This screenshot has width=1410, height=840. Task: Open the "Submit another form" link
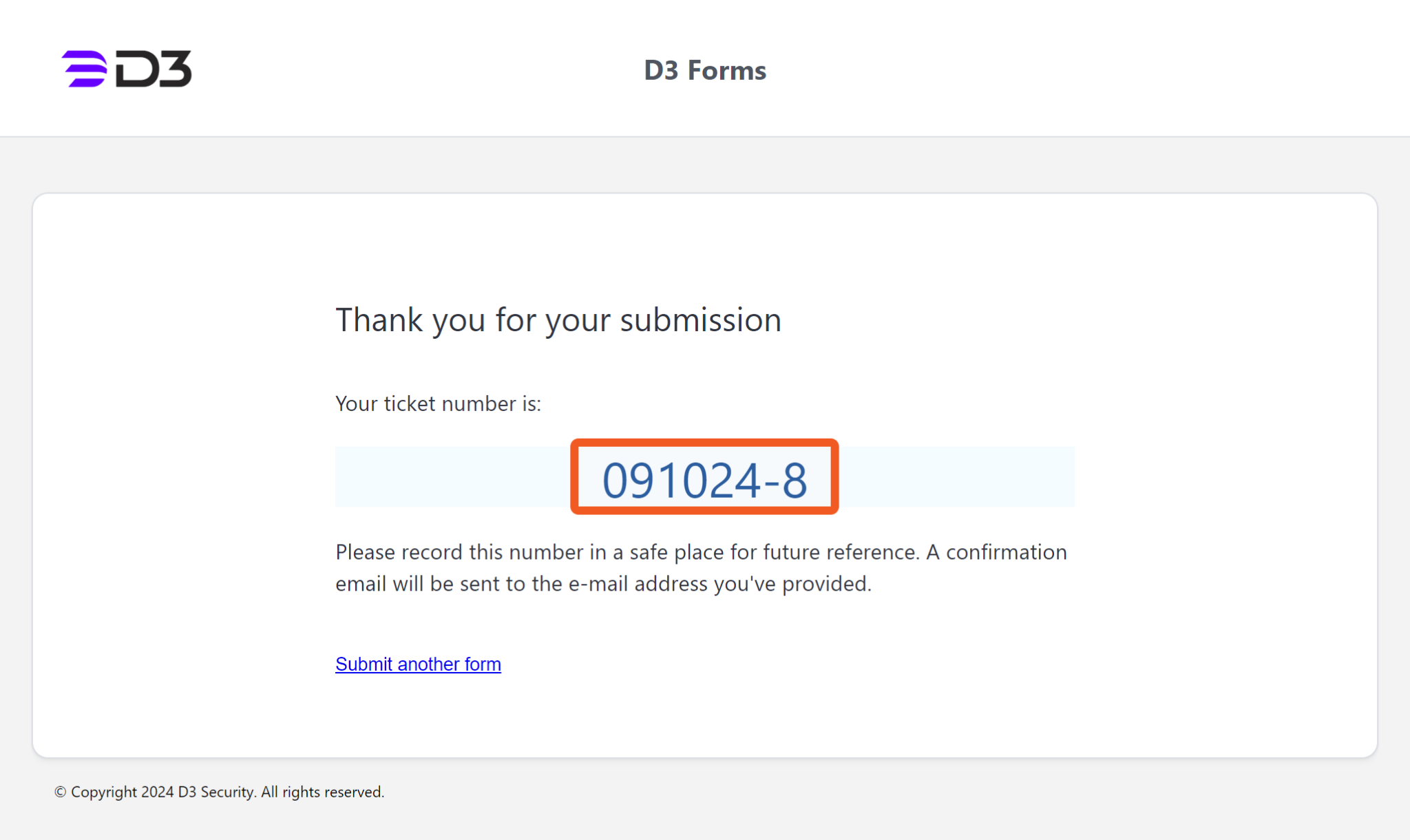(x=418, y=664)
